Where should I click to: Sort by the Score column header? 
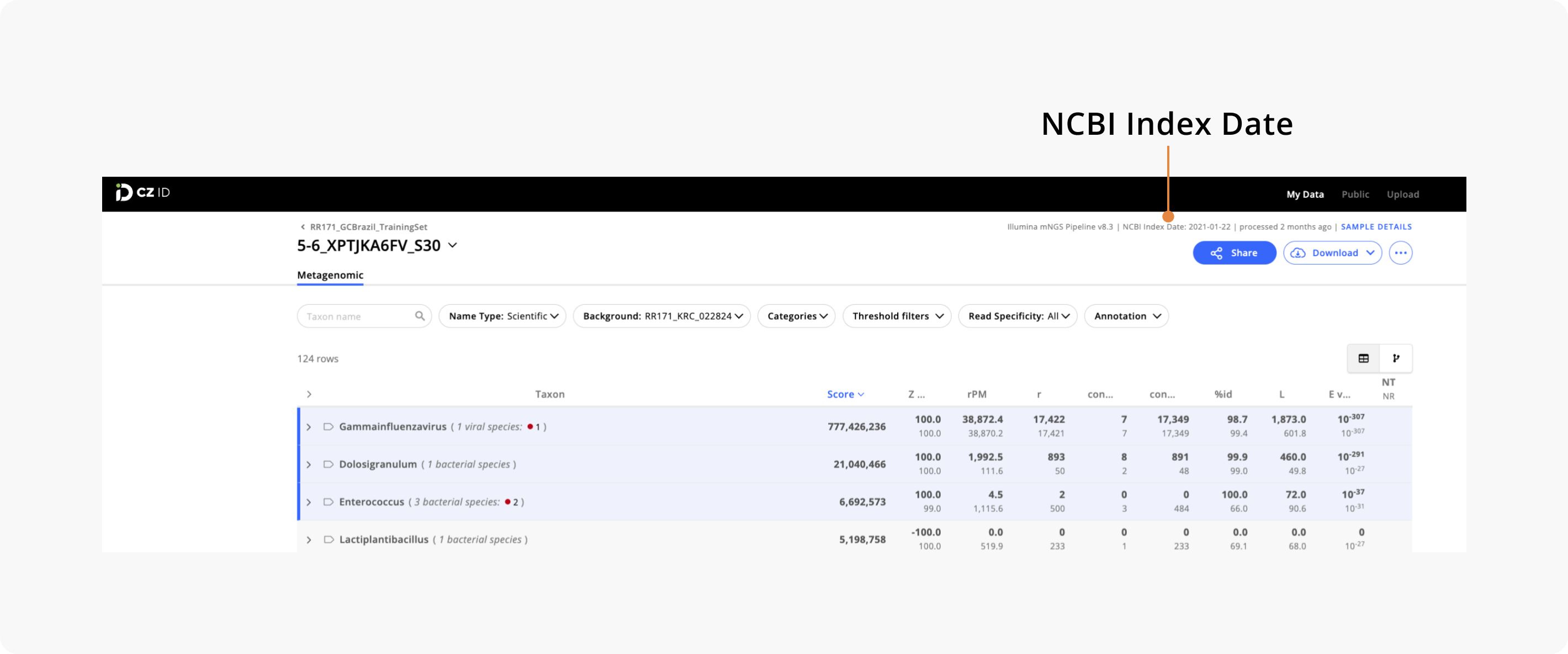coord(845,394)
